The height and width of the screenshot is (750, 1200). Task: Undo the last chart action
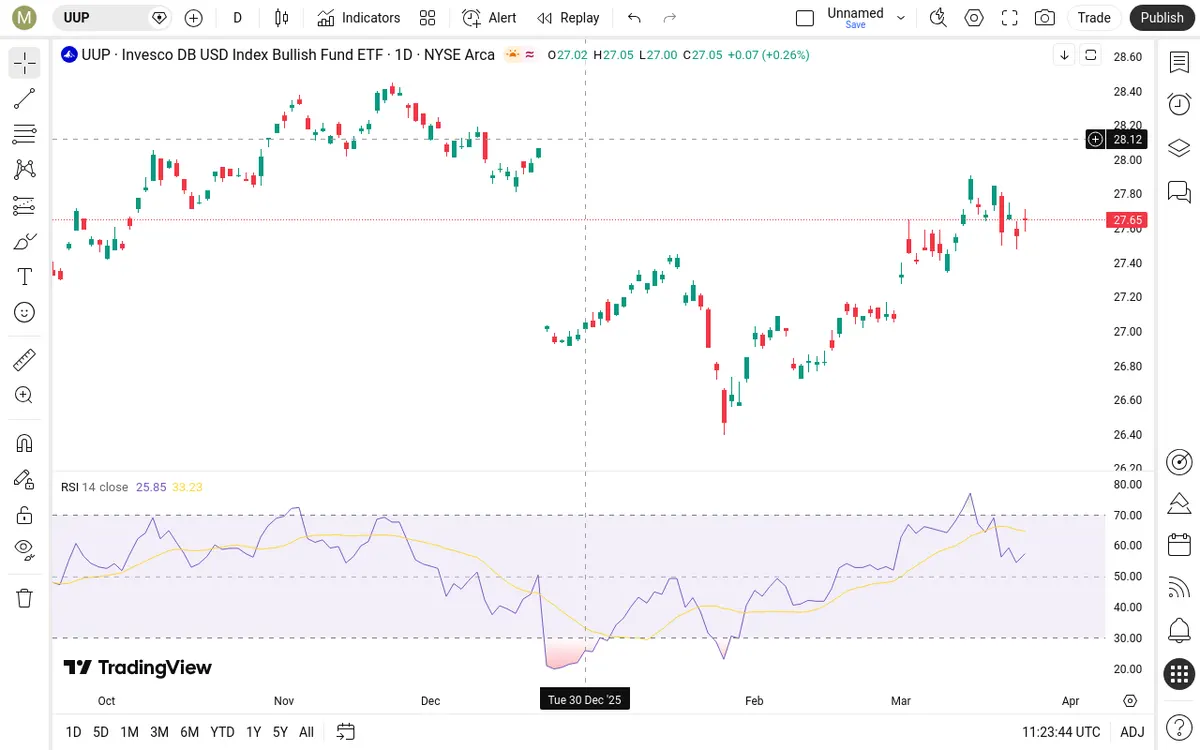point(634,17)
